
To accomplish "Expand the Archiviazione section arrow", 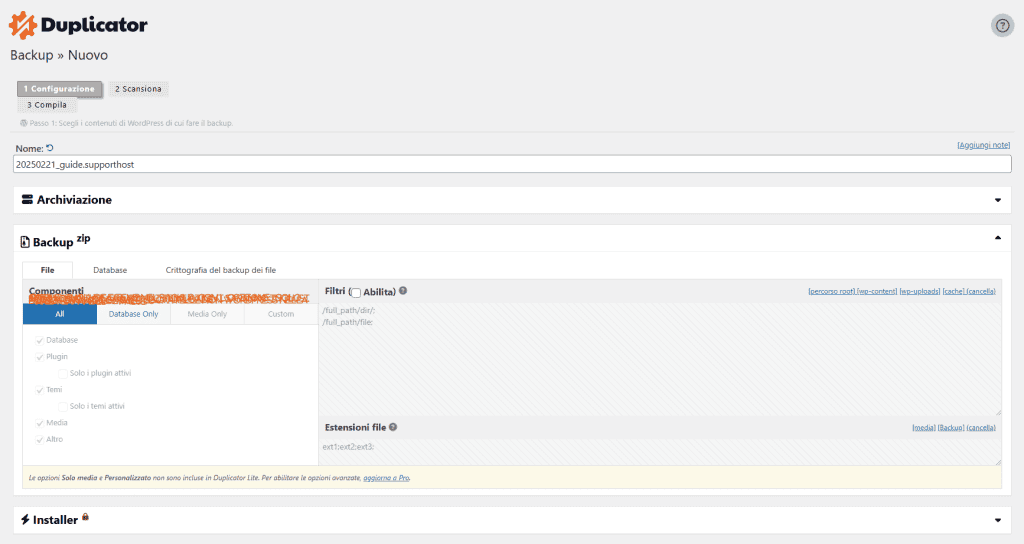I will pyautogui.click(x=998, y=200).
